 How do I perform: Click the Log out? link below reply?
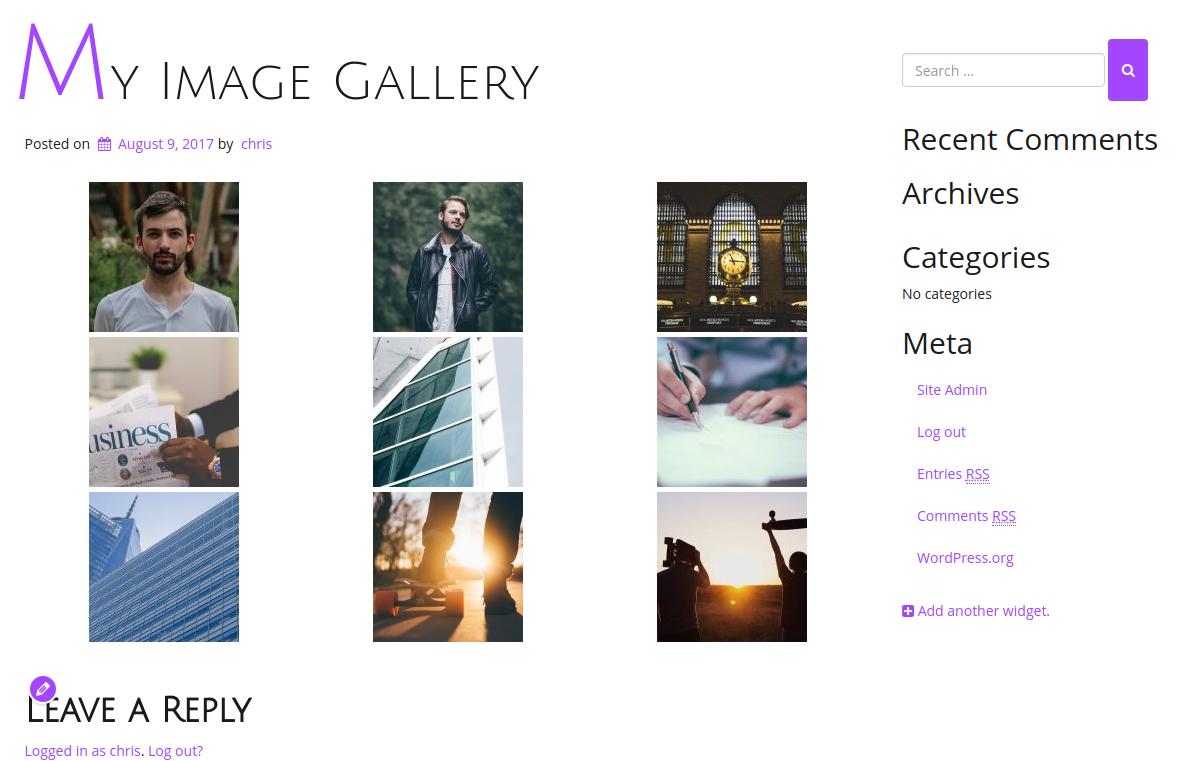pyautogui.click(x=175, y=751)
